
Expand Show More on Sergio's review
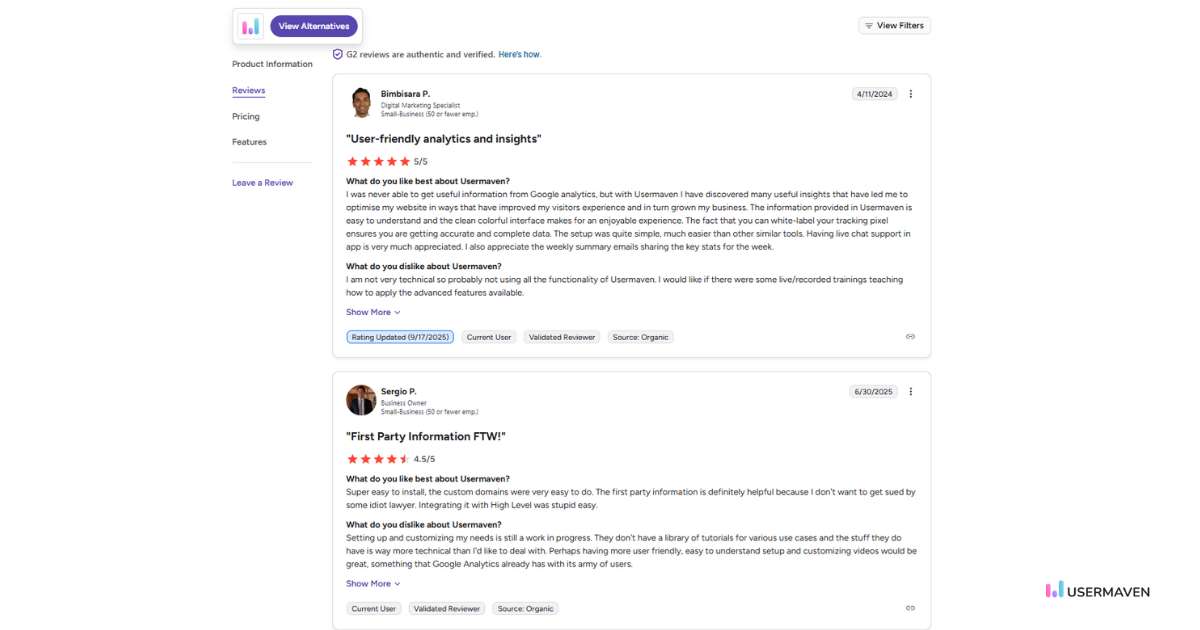[x=373, y=584]
